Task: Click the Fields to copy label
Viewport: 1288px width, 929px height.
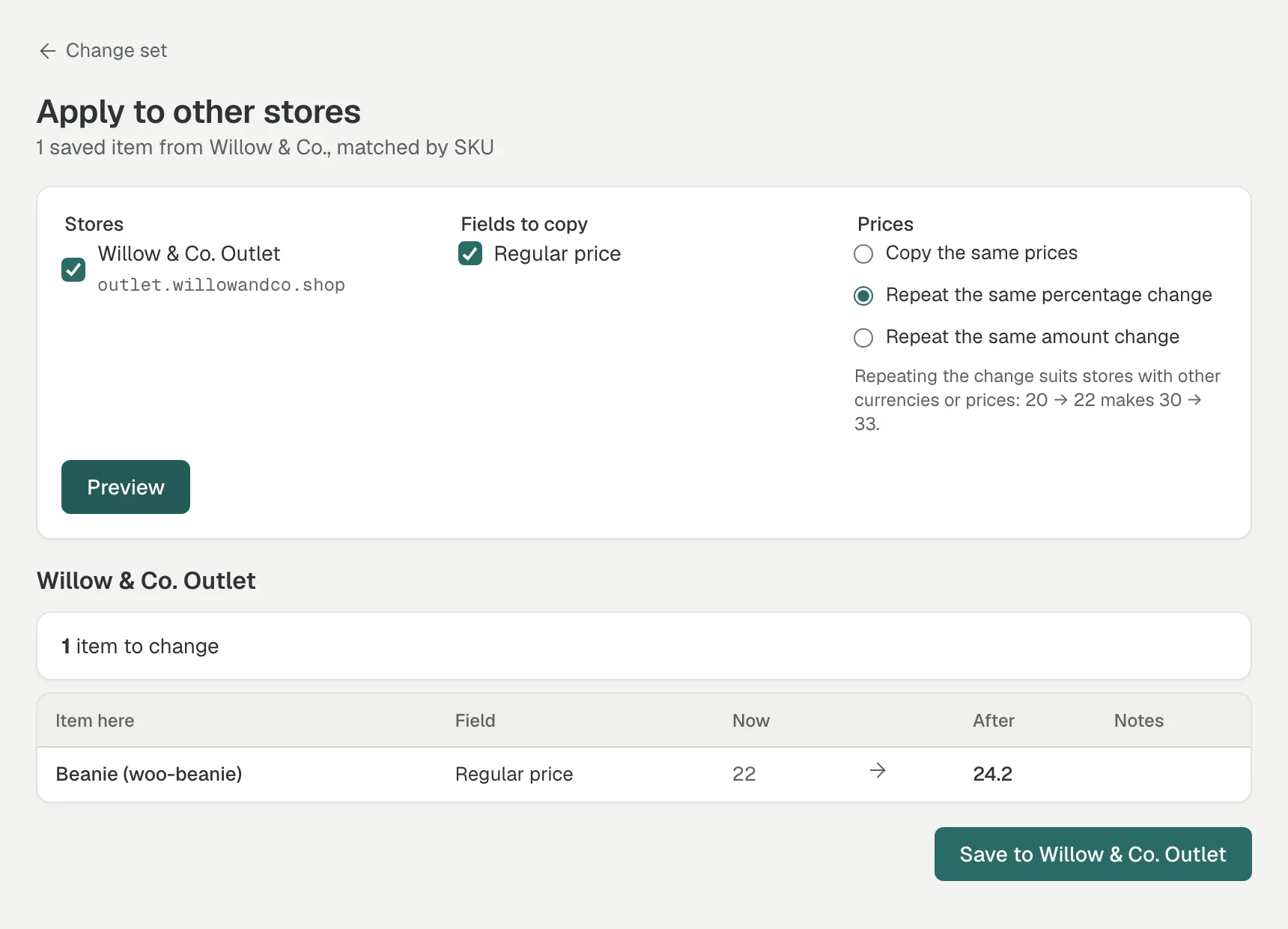Action: pos(524,224)
